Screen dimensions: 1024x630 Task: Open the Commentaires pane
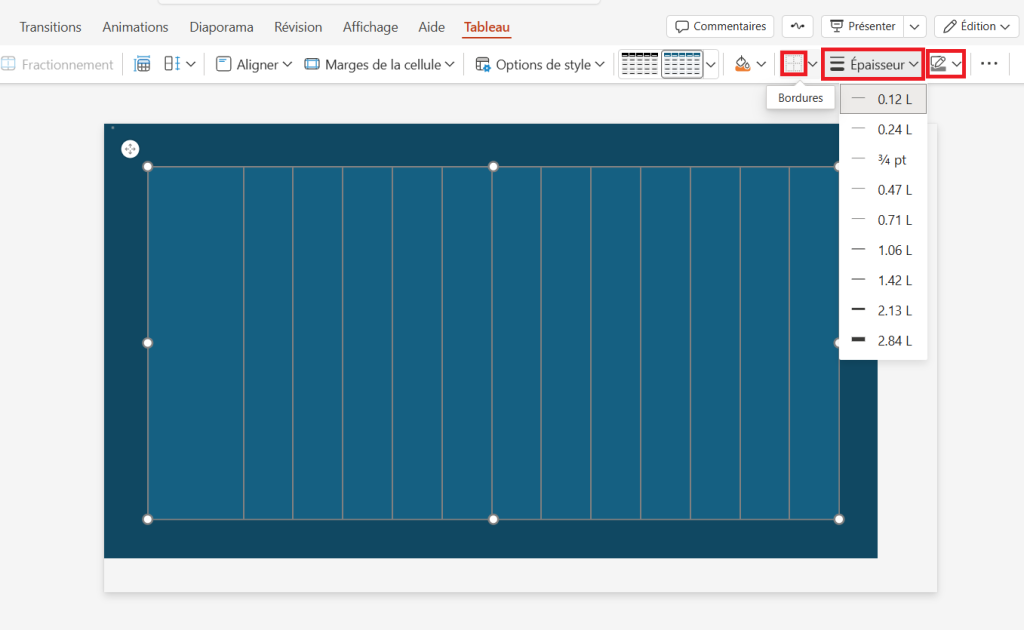720,26
